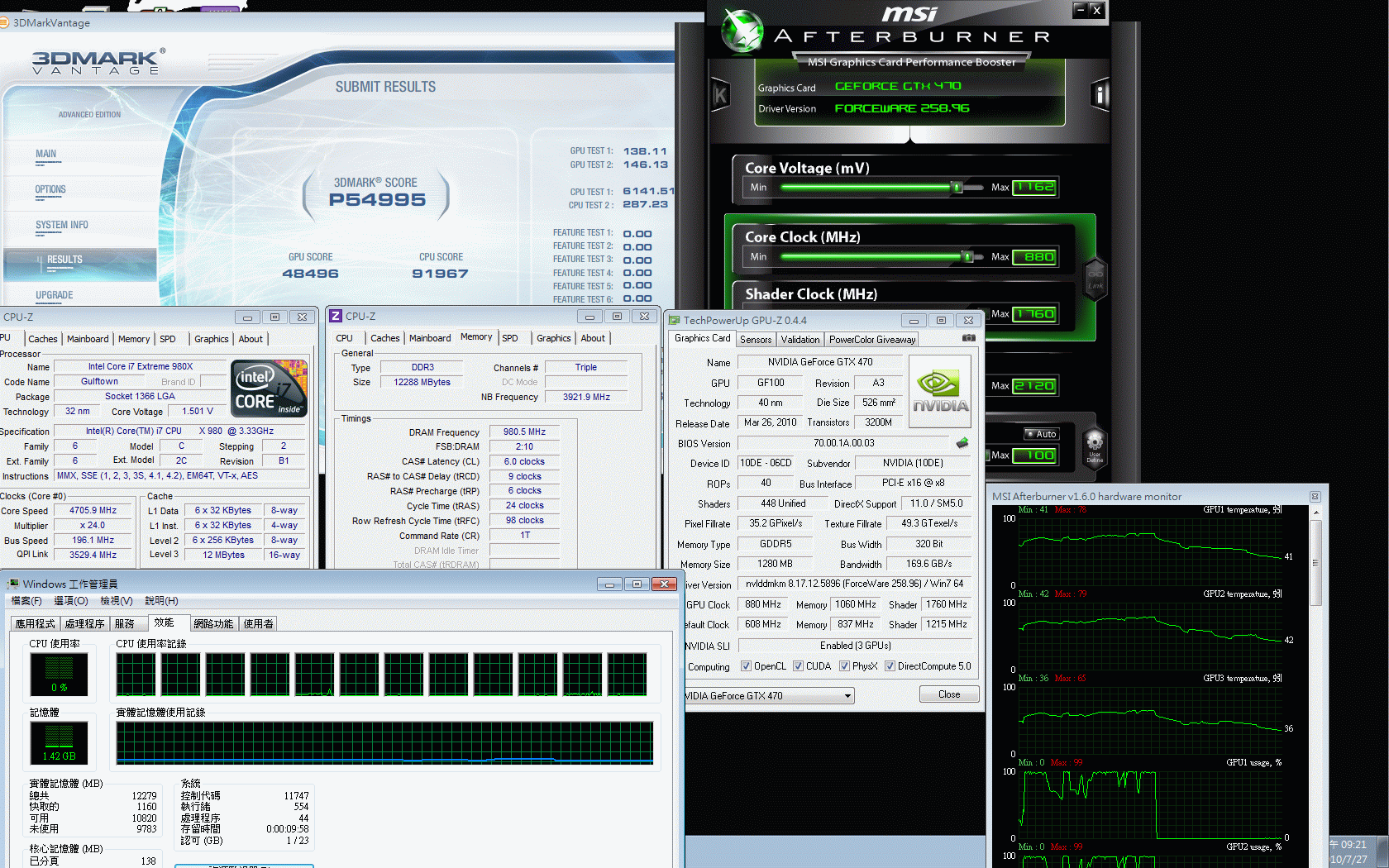
Task: Open UPGRADE section in 3DMark Vantage
Action: (55, 295)
